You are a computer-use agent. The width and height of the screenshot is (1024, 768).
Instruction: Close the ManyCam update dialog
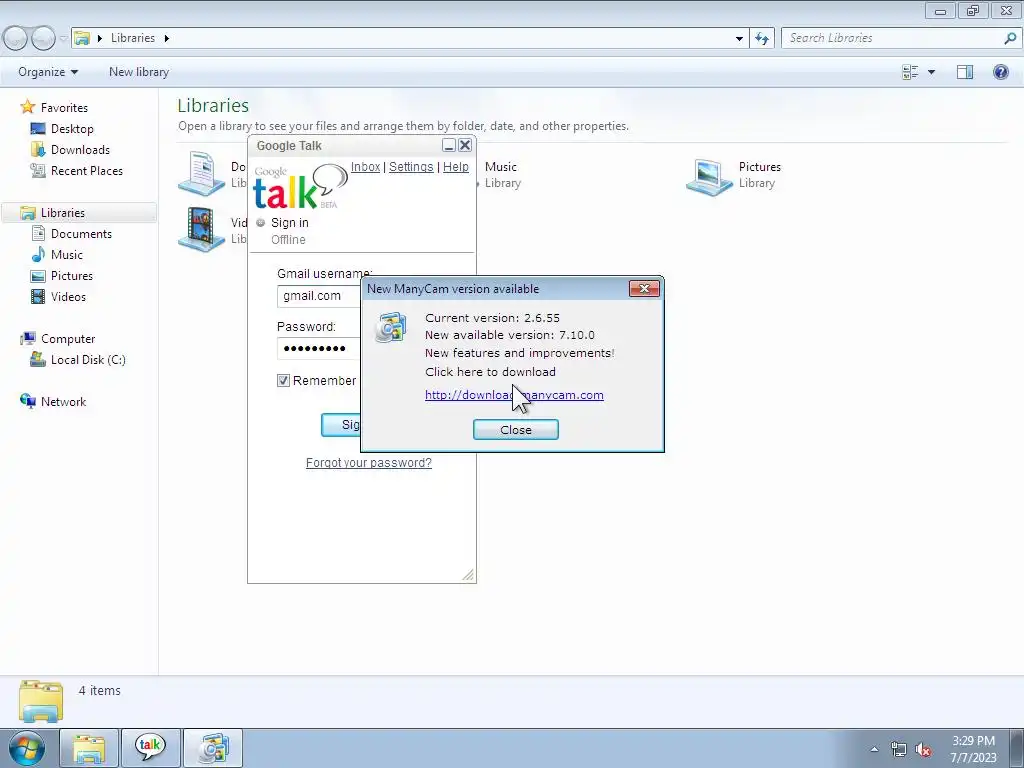pyautogui.click(x=515, y=430)
